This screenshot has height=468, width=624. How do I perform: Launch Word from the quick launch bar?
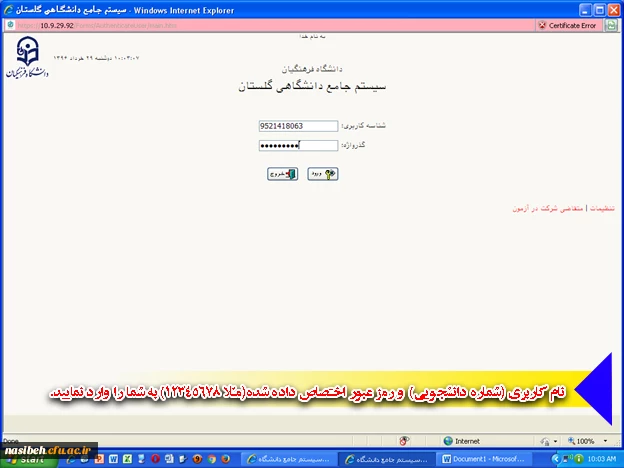click(115, 459)
